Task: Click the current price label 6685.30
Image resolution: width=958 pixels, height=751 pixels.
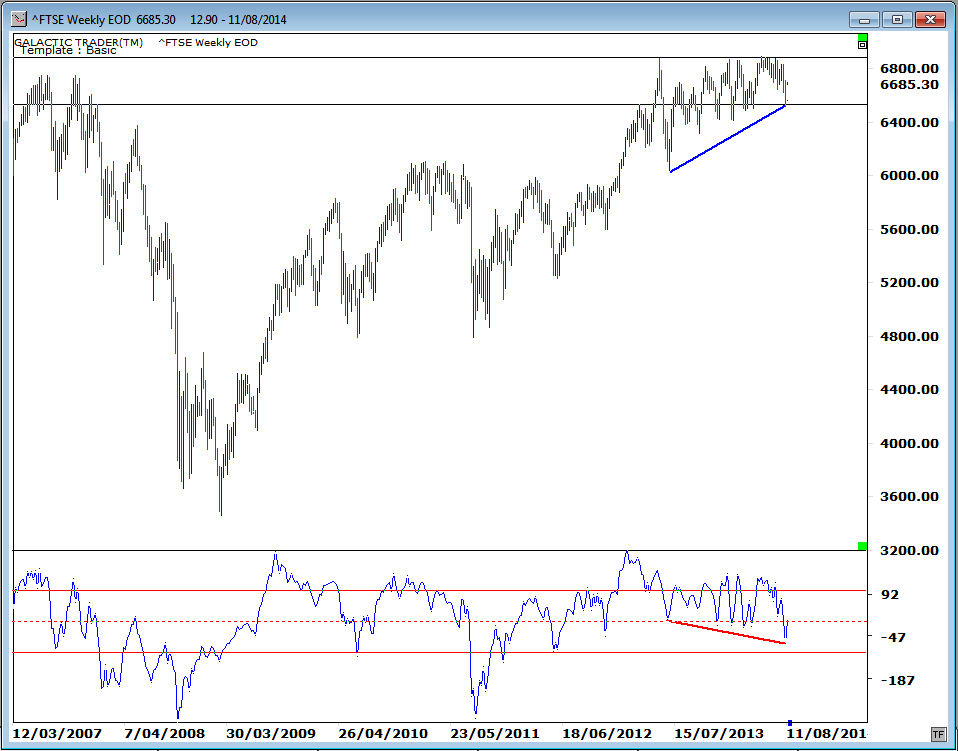Action: pyautogui.click(x=909, y=84)
